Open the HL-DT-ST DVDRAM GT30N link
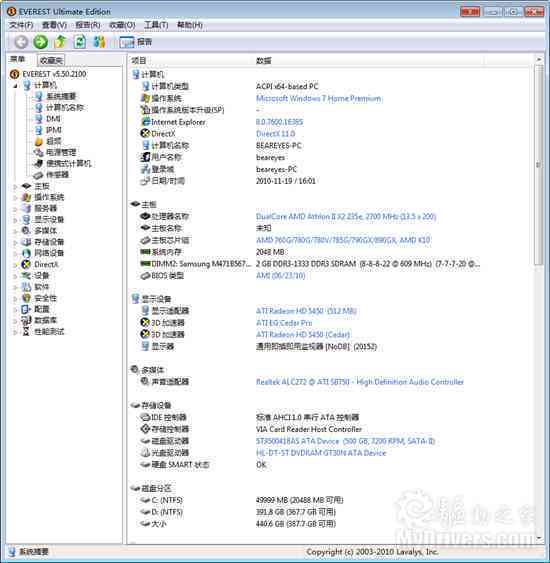 321,453
